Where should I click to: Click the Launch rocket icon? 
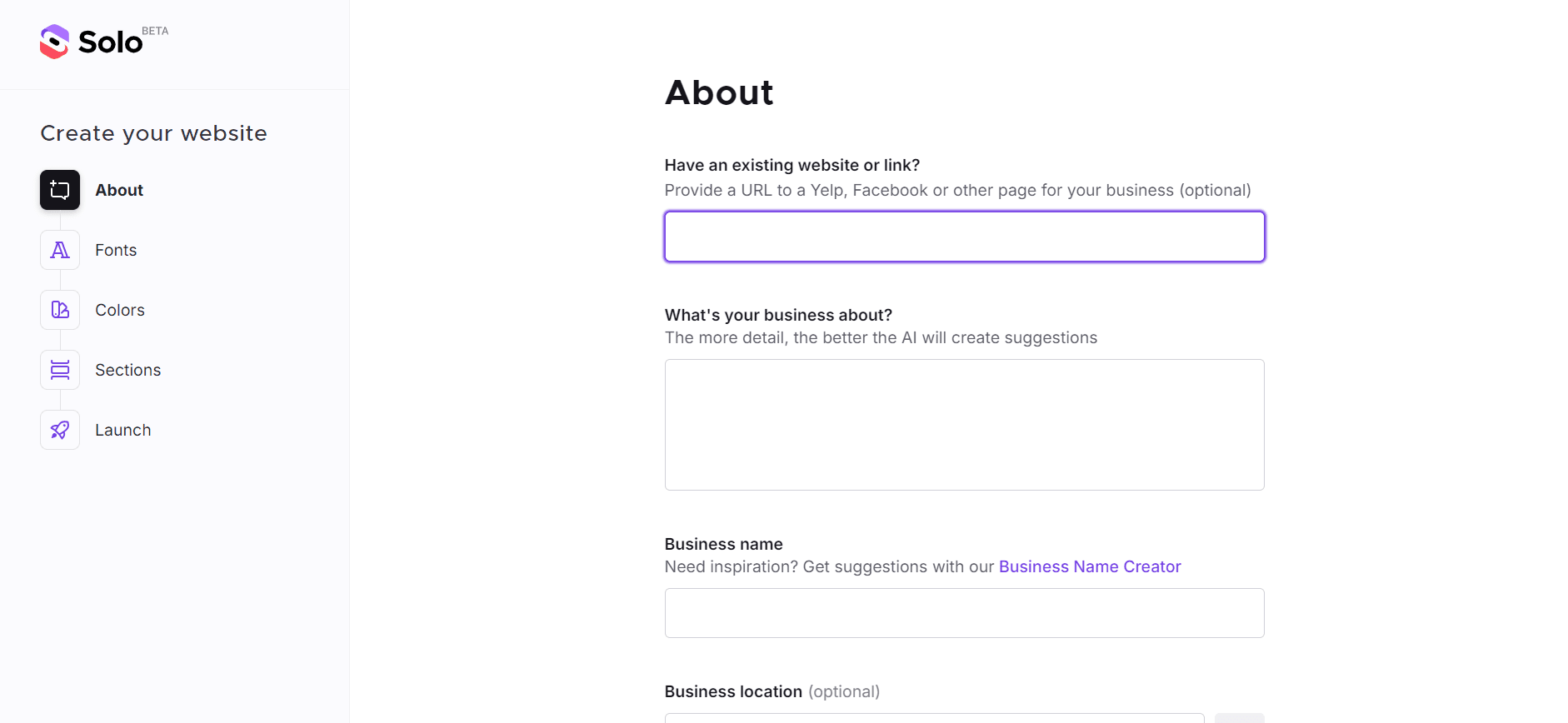click(59, 429)
